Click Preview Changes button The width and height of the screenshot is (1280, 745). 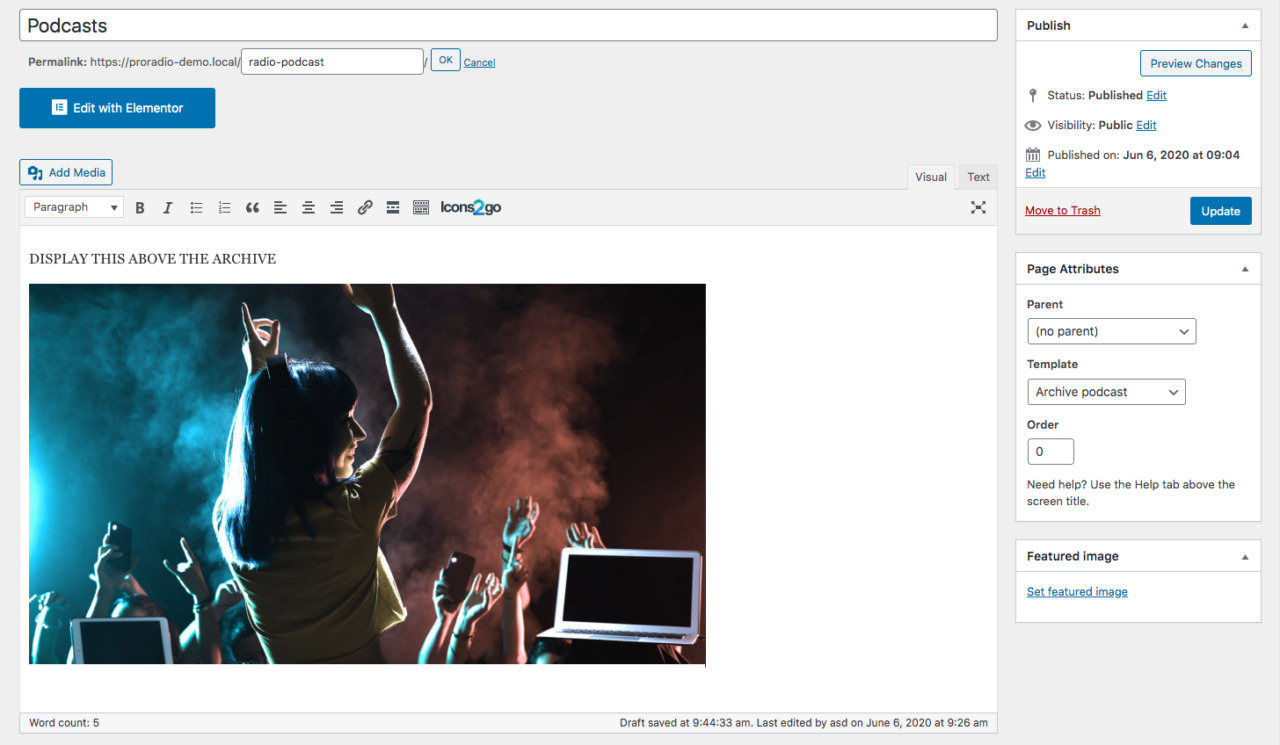tap(1196, 63)
